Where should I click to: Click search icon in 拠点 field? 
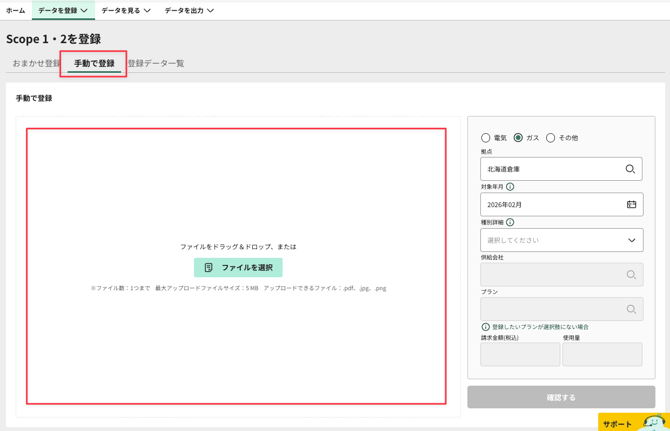coord(630,169)
